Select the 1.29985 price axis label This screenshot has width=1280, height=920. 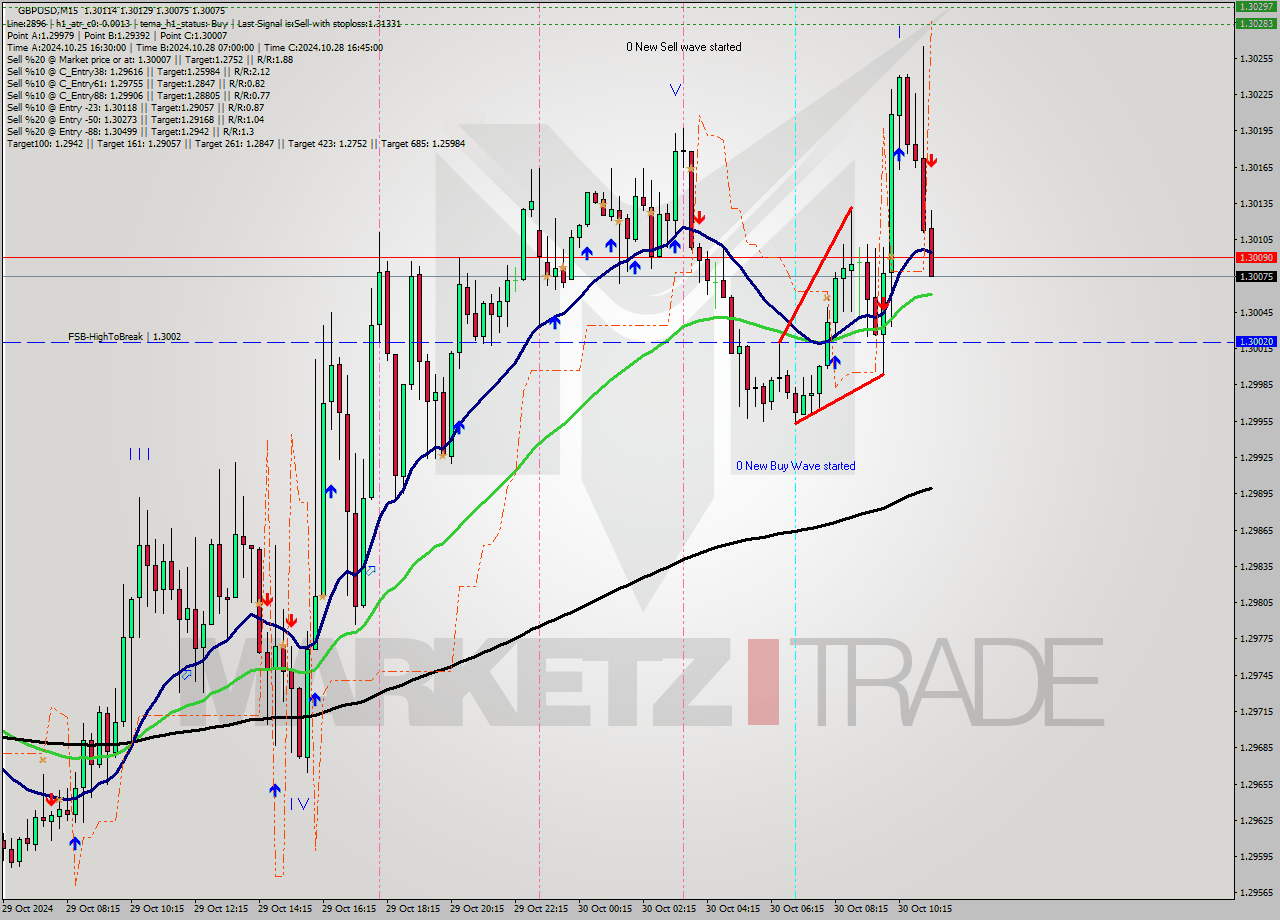tap(1256, 385)
